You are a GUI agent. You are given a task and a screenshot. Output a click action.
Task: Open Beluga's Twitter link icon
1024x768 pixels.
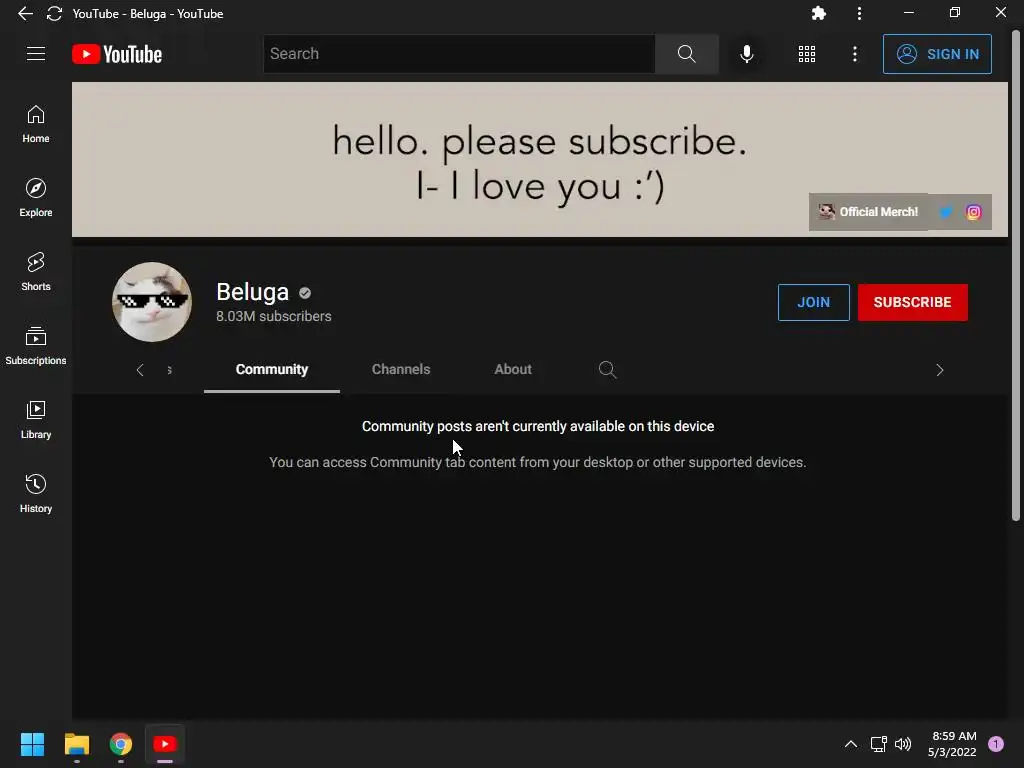[x=945, y=212]
